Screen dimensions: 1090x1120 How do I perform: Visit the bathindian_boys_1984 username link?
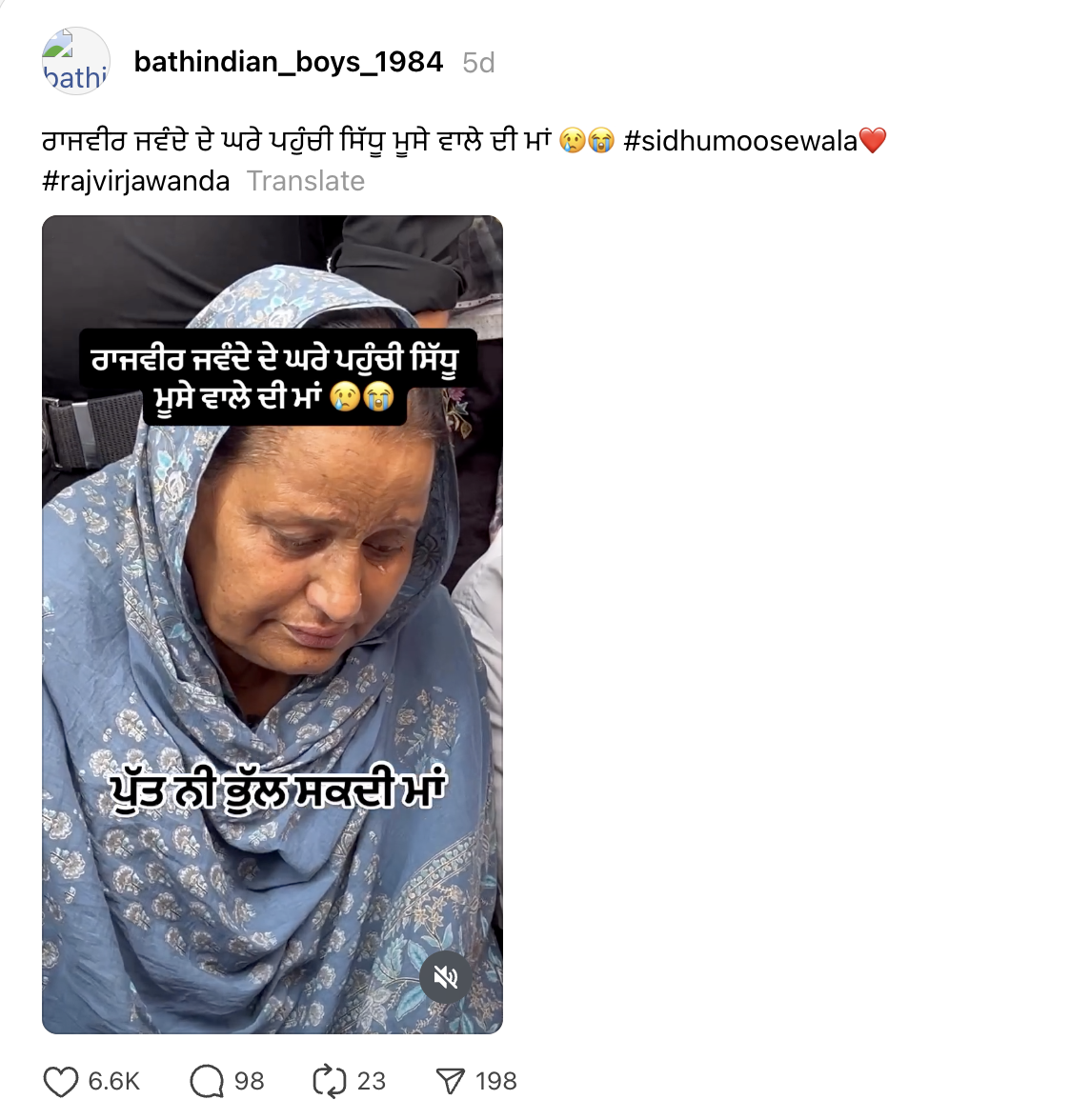[x=289, y=62]
